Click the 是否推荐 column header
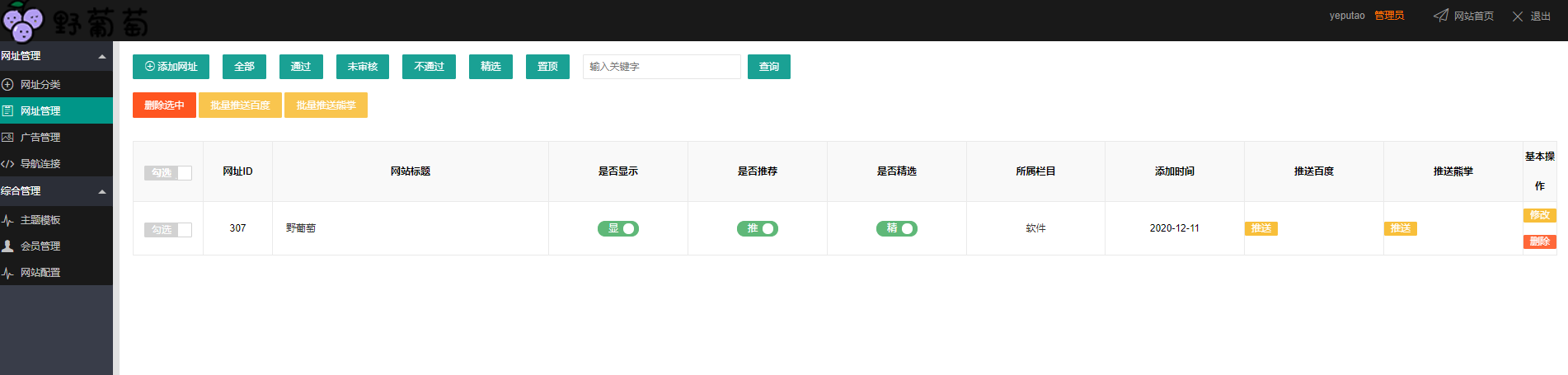The height and width of the screenshot is (375, 1568). [758, 171]
